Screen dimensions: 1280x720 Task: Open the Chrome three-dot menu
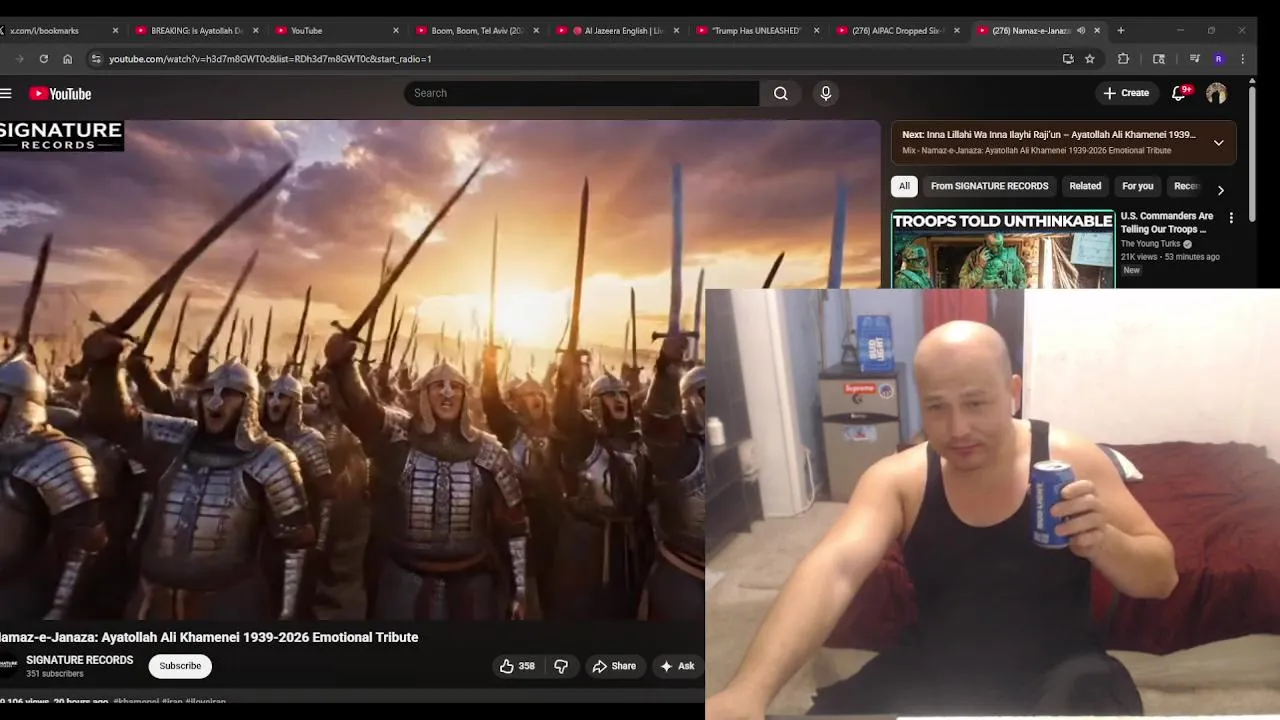(1243, 59)
